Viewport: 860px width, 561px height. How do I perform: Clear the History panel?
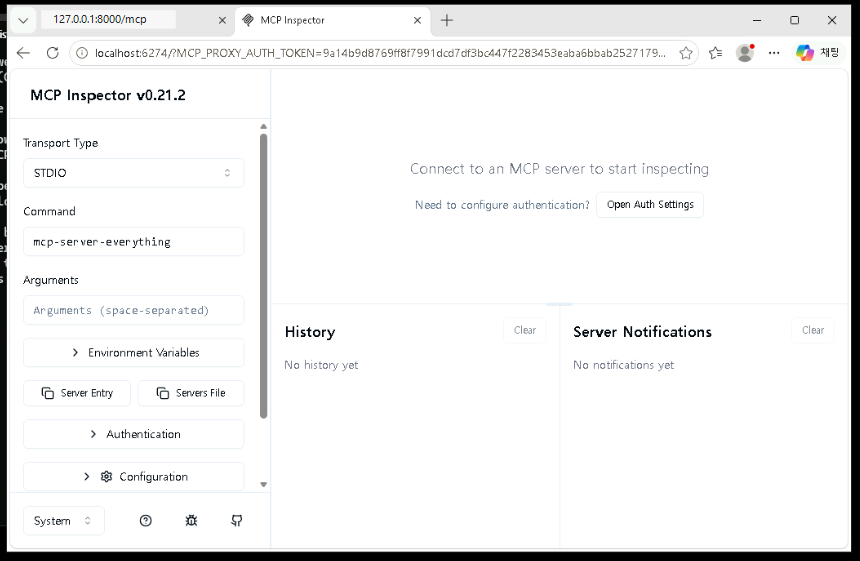(x=525, y=330)
